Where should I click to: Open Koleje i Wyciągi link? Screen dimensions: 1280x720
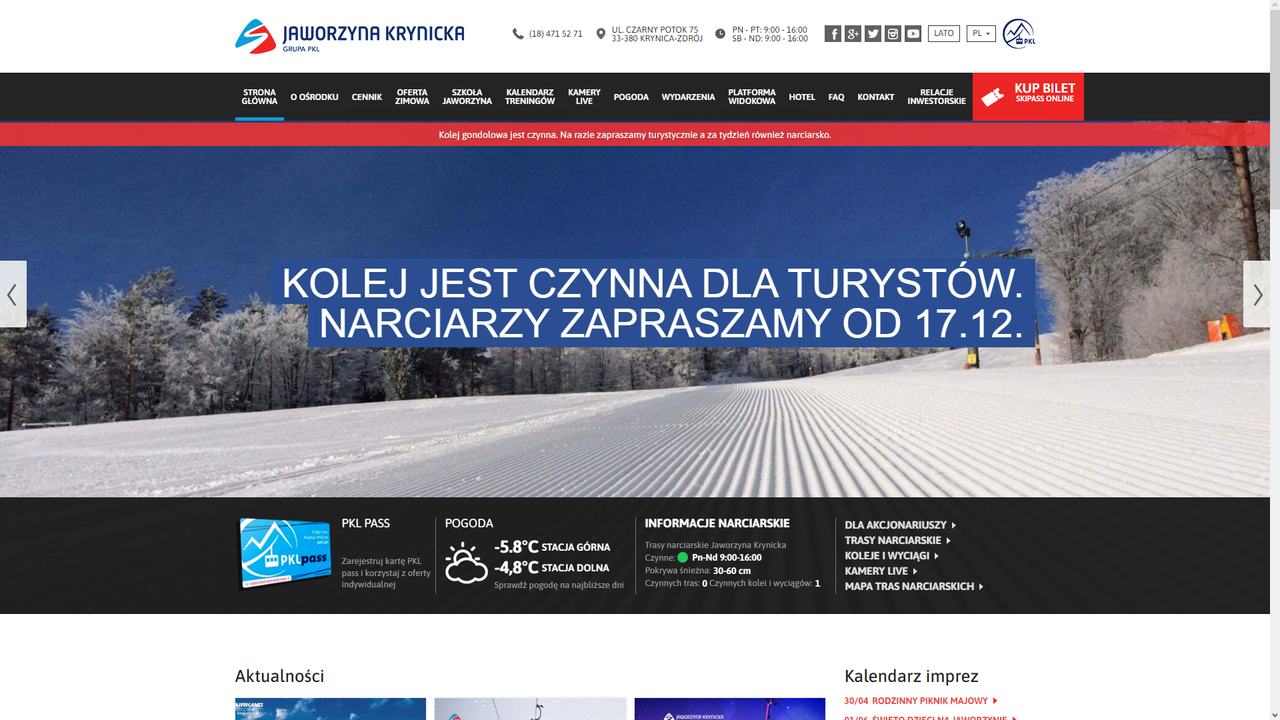click(x=892, y=556)
